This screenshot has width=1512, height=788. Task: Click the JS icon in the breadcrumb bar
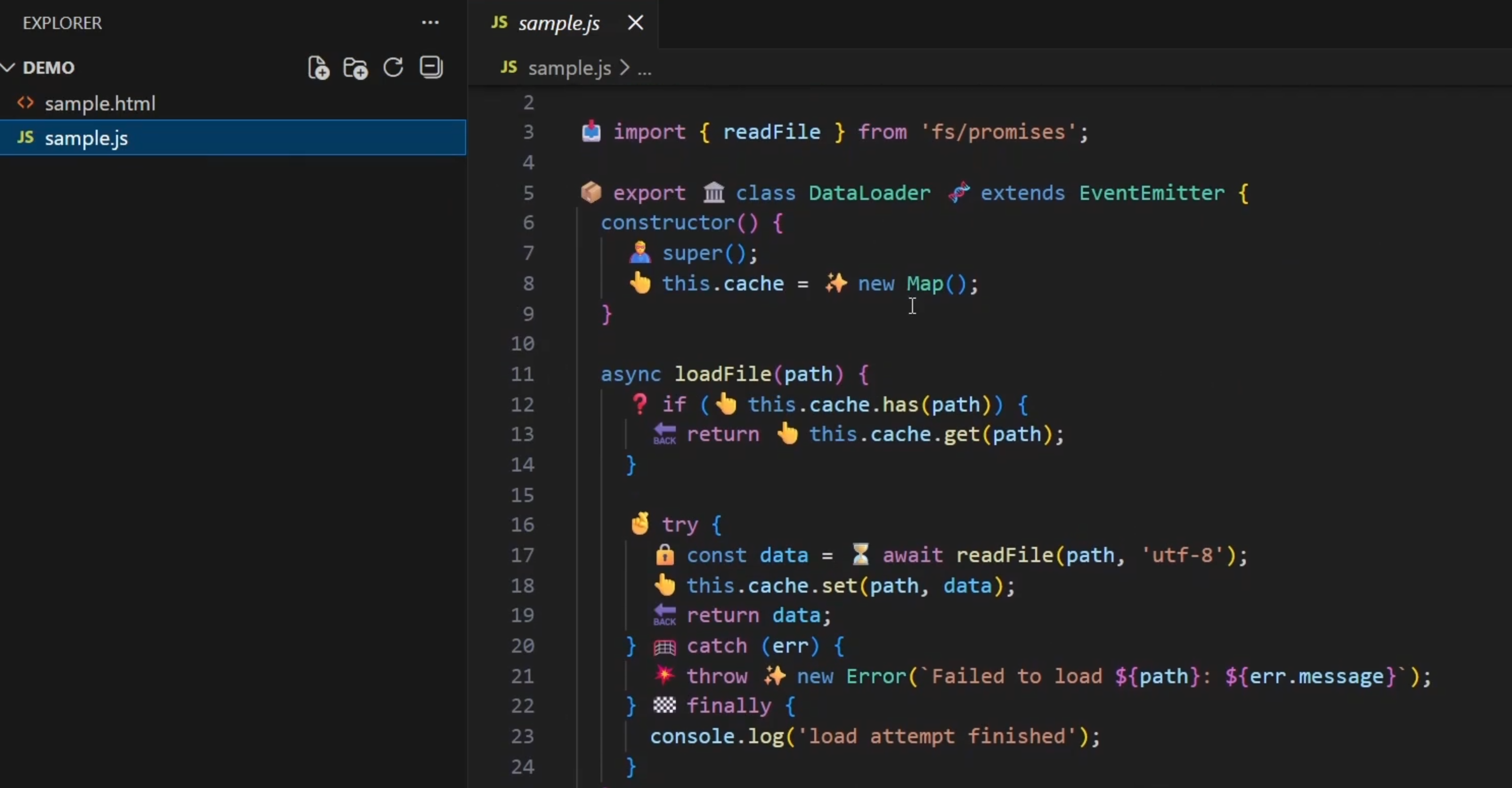508,68
